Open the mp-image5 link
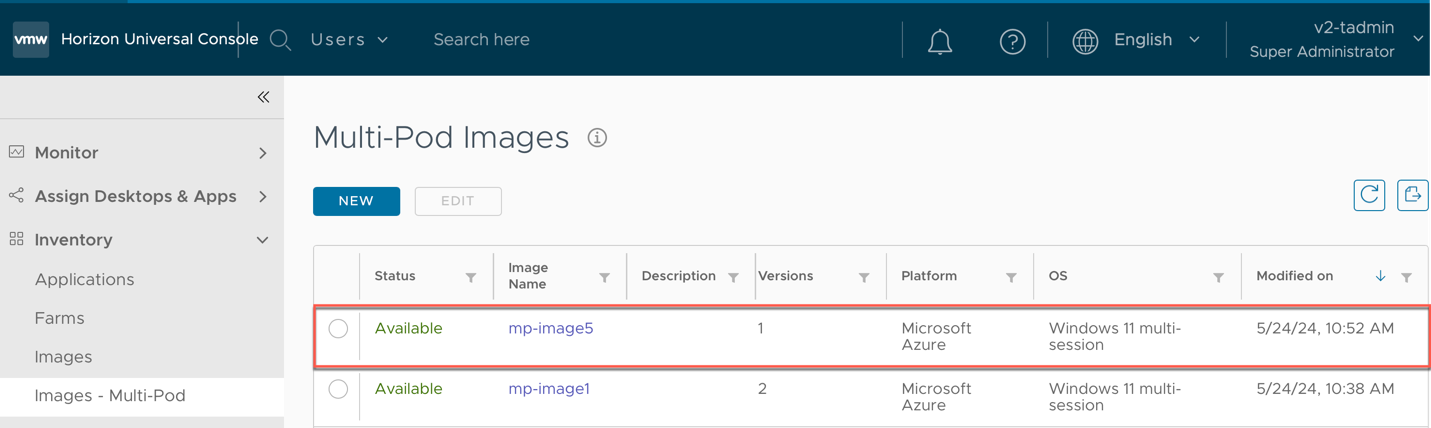 [551, 328]
